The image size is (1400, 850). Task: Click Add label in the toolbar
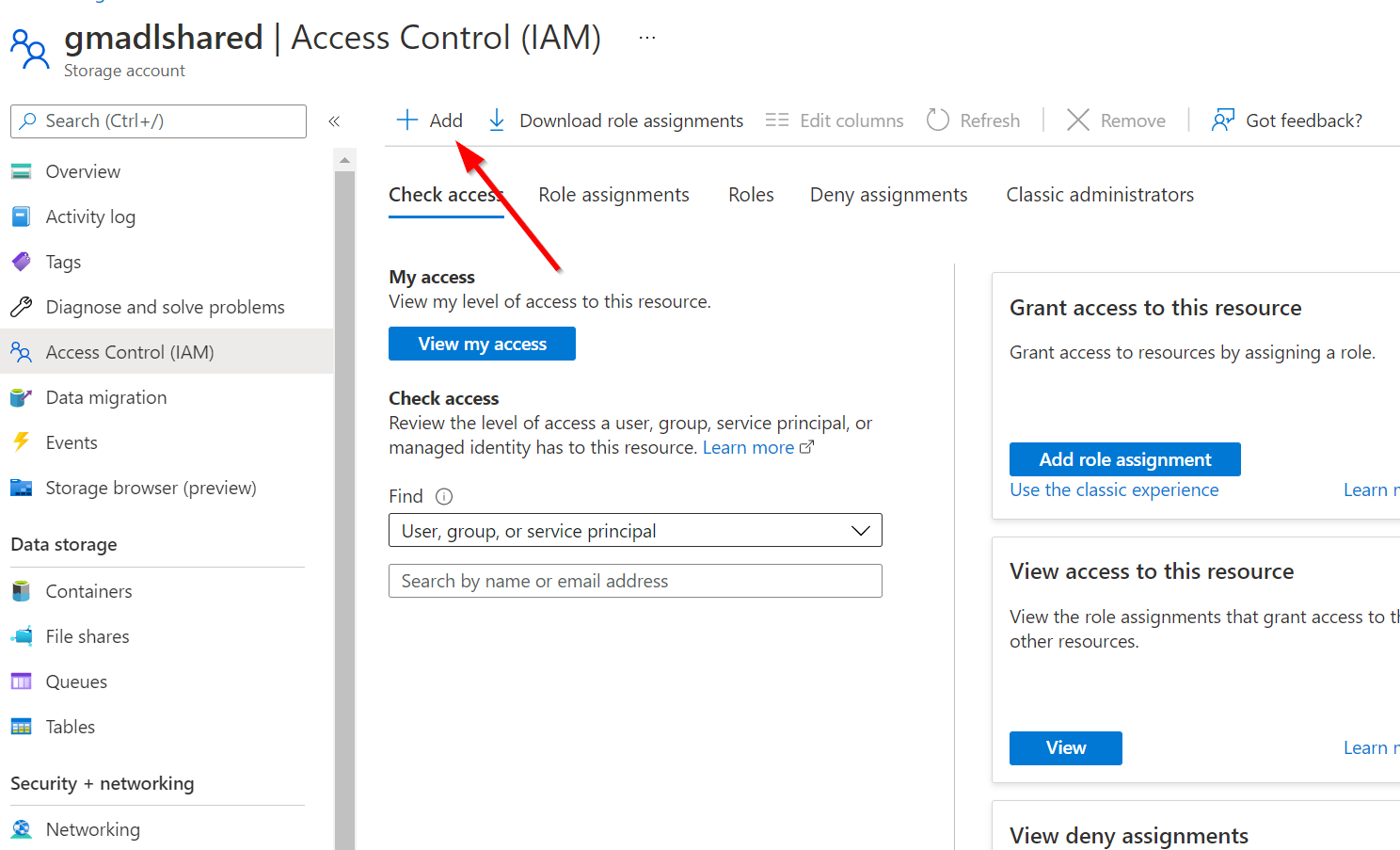pos(446,120)
